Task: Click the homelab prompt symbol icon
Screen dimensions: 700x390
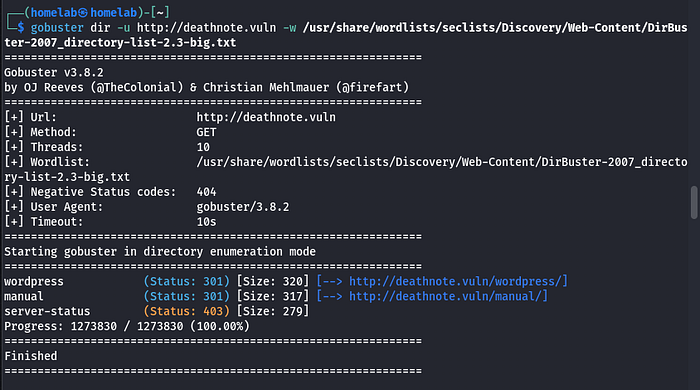Action: tap(83, 13)
